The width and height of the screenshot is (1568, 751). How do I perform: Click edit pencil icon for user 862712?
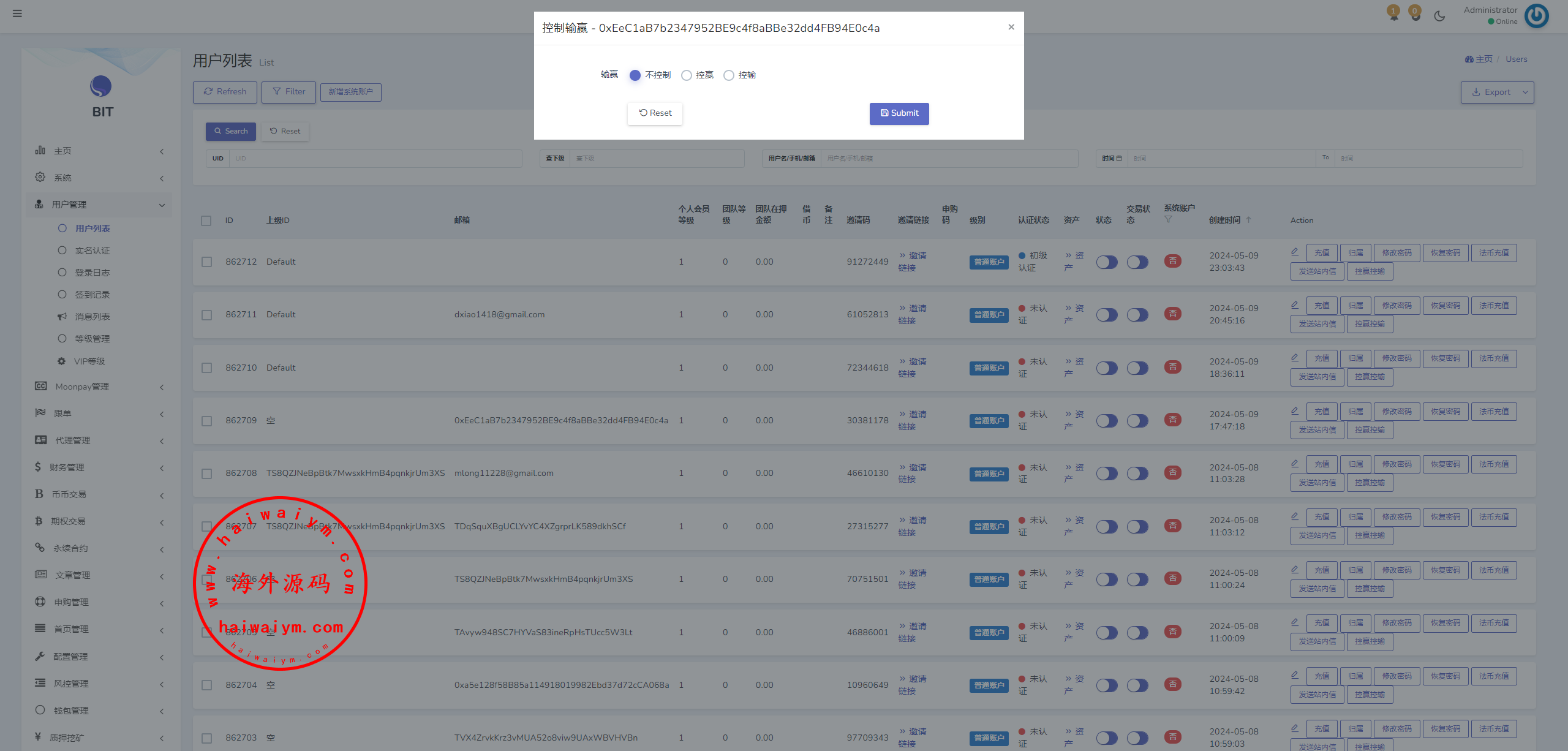[1295, 252]
